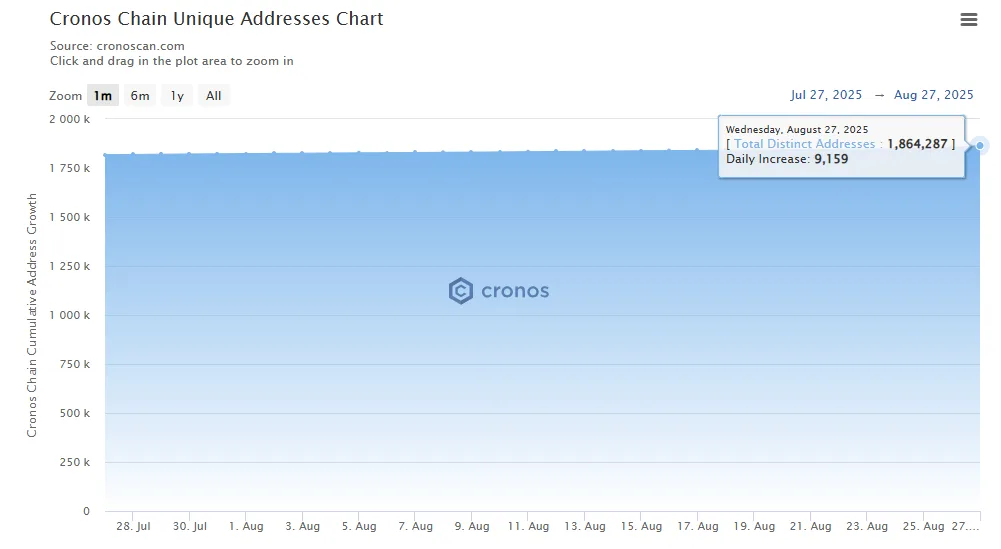Click the '1 500 k' y-axis label
The image size is (1001, 549).
point(70,218)
